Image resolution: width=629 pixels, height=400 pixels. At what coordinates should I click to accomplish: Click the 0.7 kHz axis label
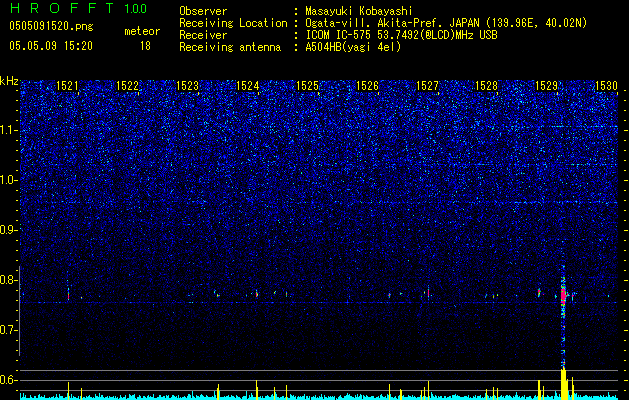(9, 330)
